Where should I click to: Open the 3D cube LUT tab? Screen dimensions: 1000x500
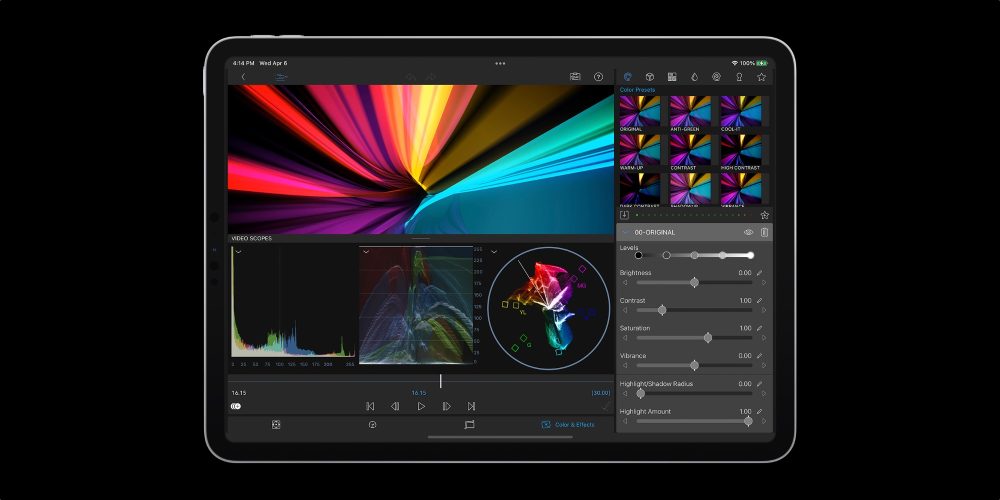649,76
